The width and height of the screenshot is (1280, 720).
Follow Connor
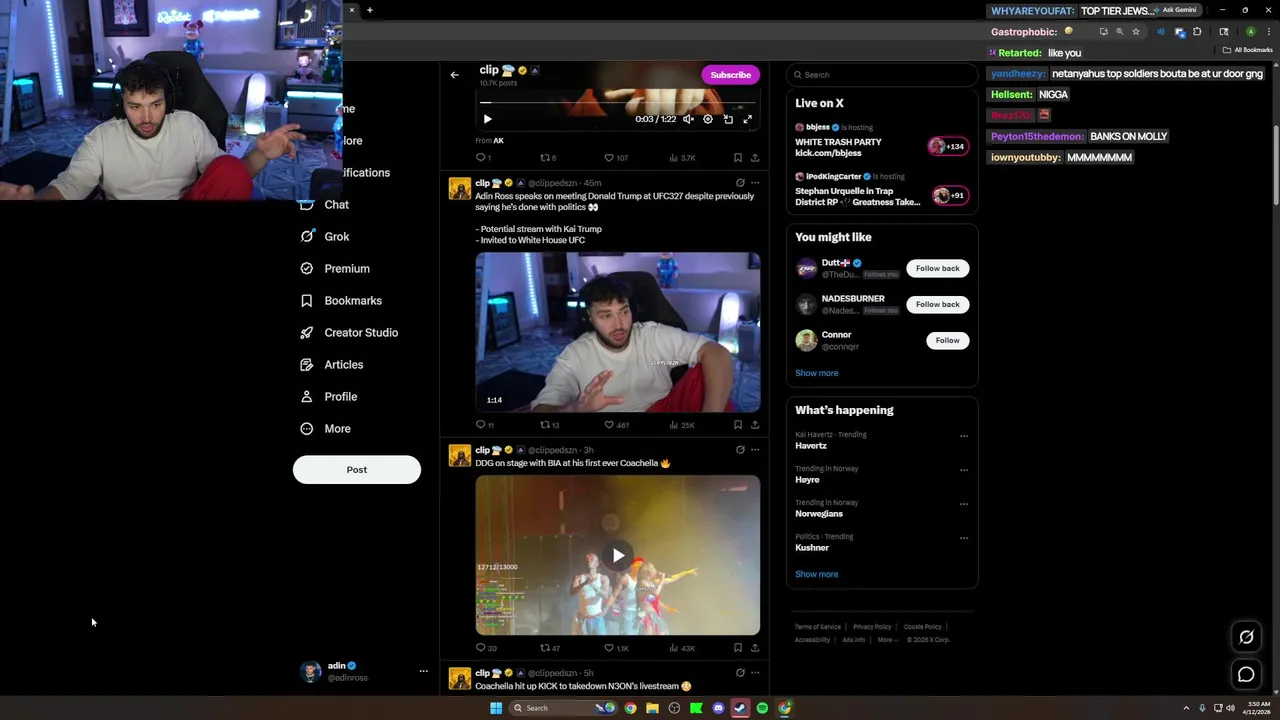point(947,340)
